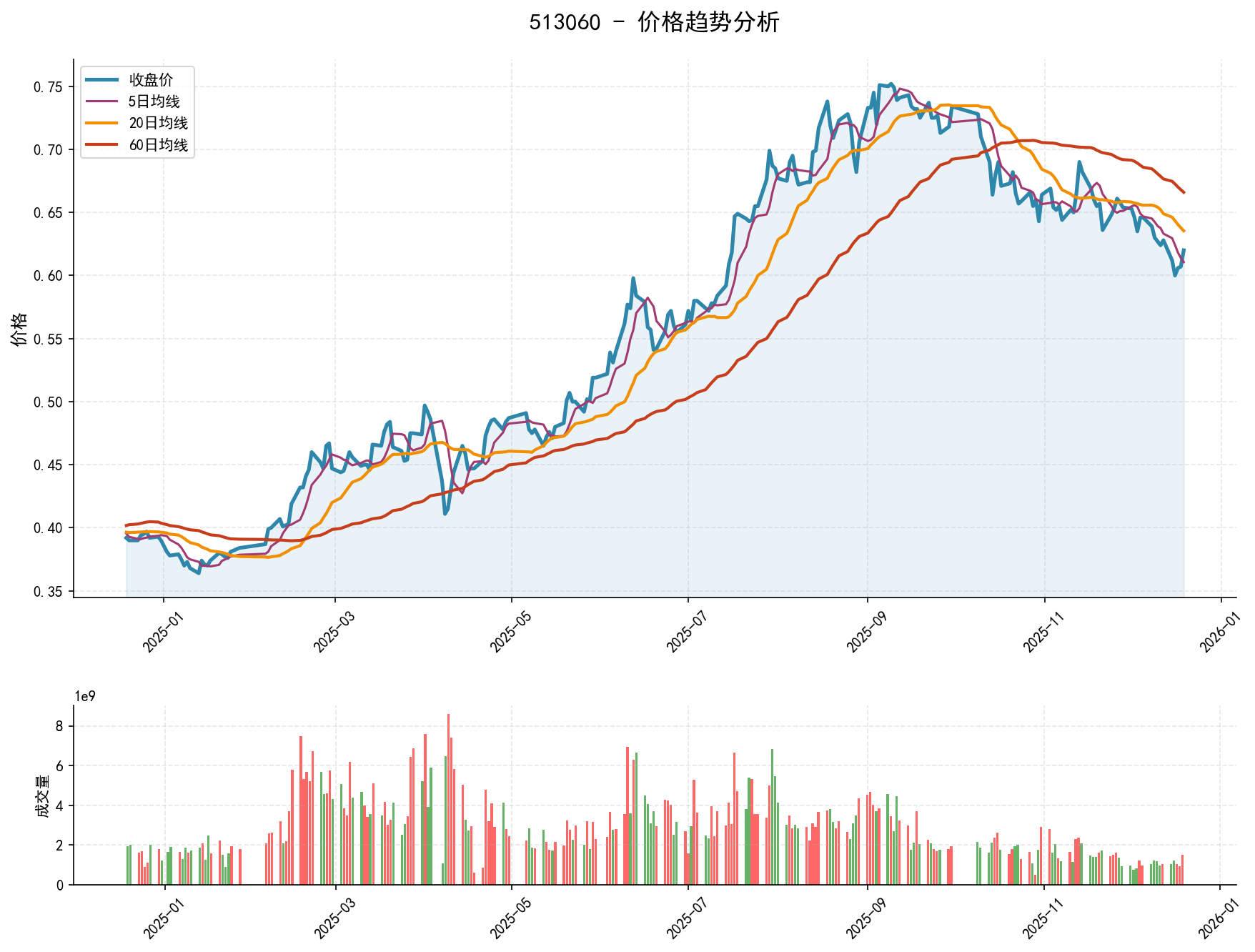This screenshot has width=1255, height=952.
Task: Select the 2025-09 date tick label
Action: (x=865, y=629)
